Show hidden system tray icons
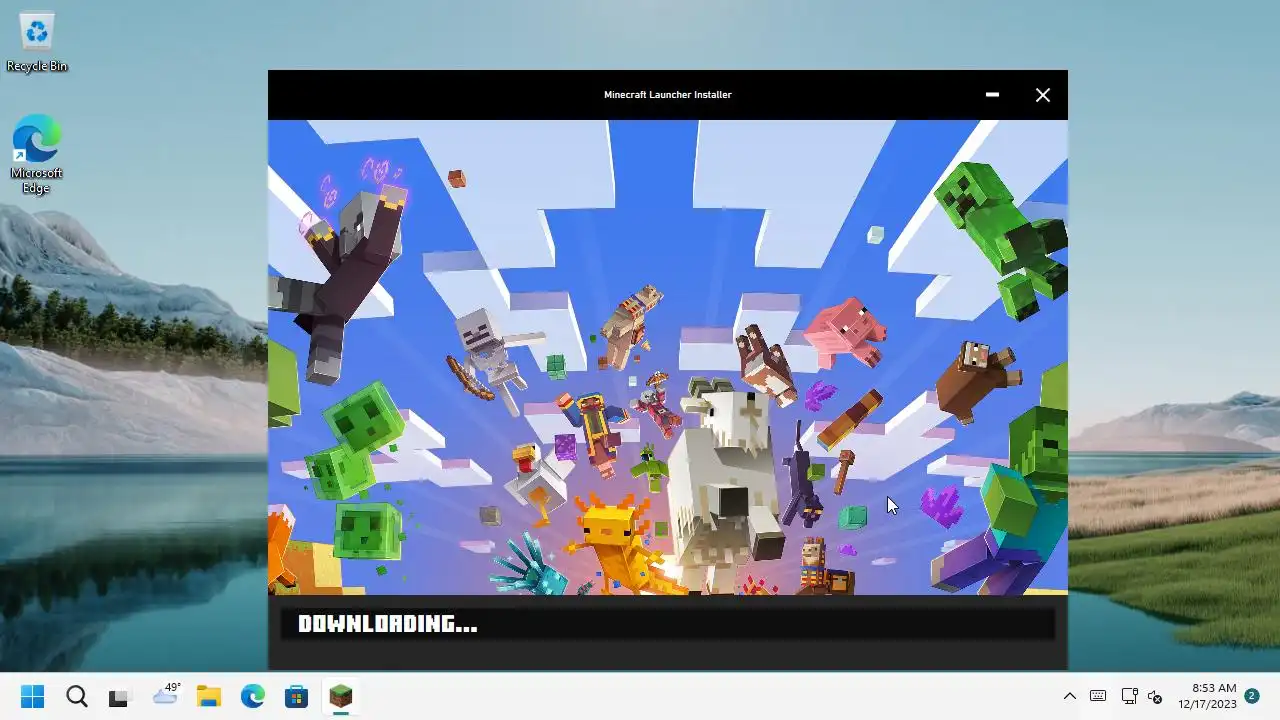 (x=1069, y=696)
